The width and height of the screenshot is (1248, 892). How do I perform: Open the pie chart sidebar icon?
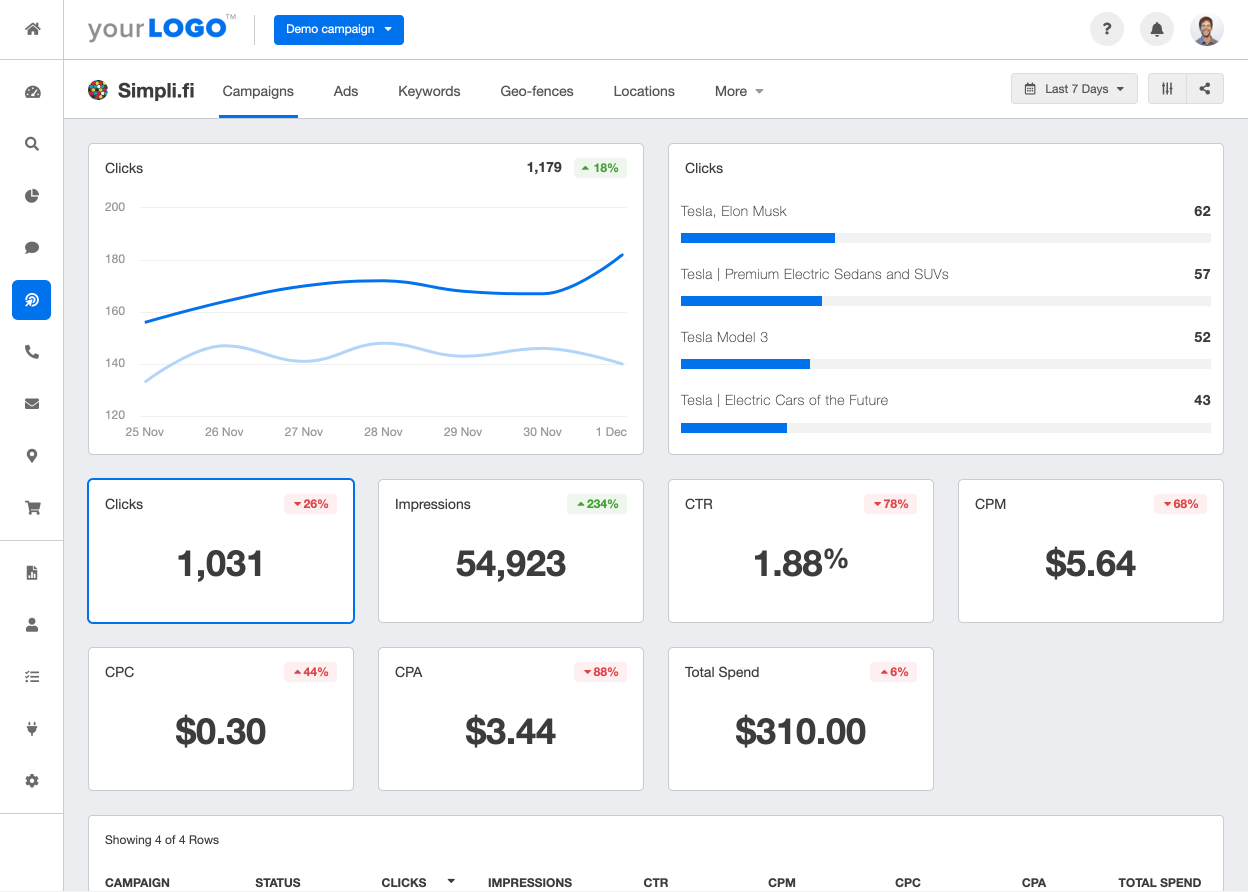[x=32, y=196]
